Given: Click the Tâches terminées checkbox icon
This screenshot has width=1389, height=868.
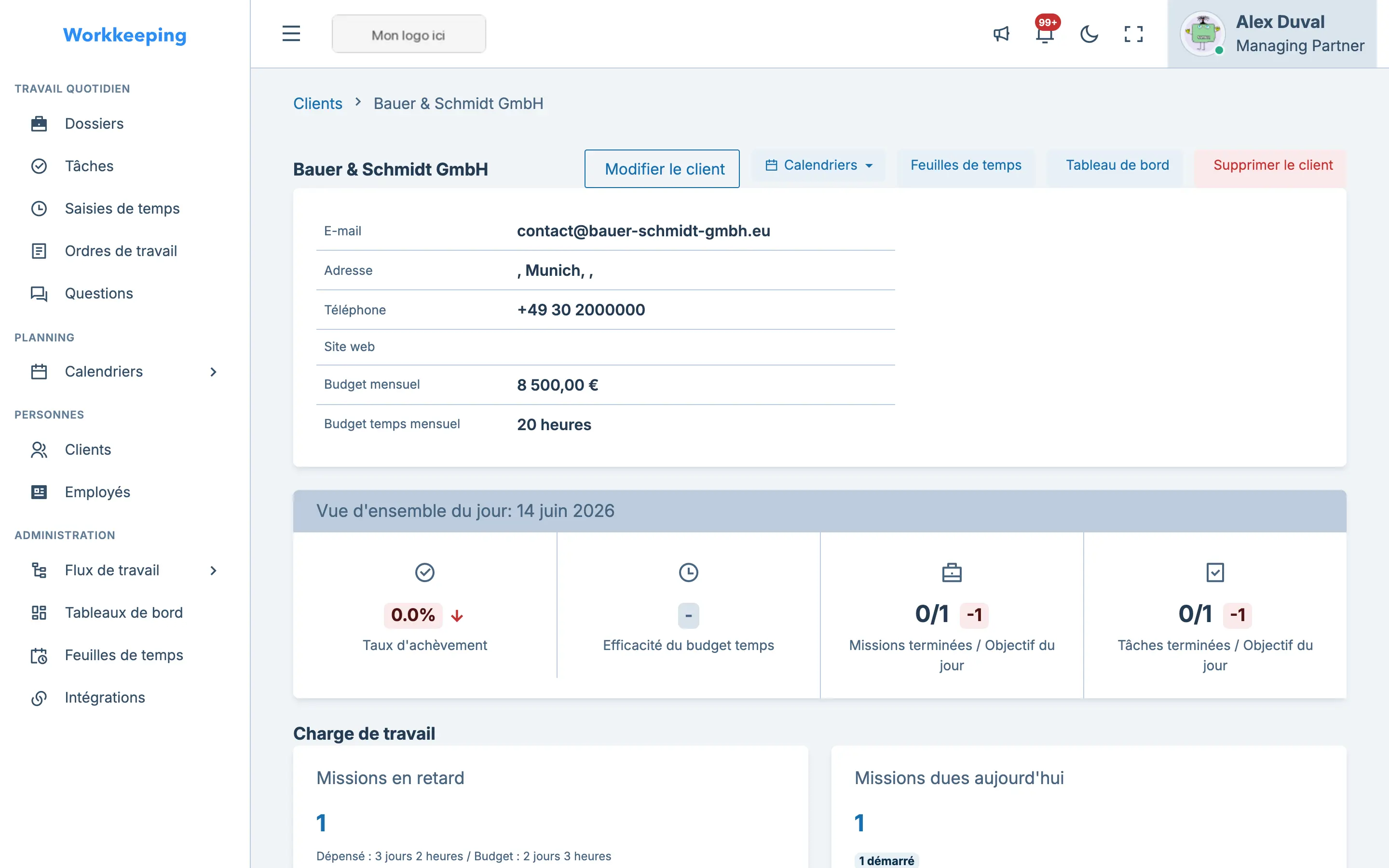Looking at the screenshot, I should [x=1215, y=572].
